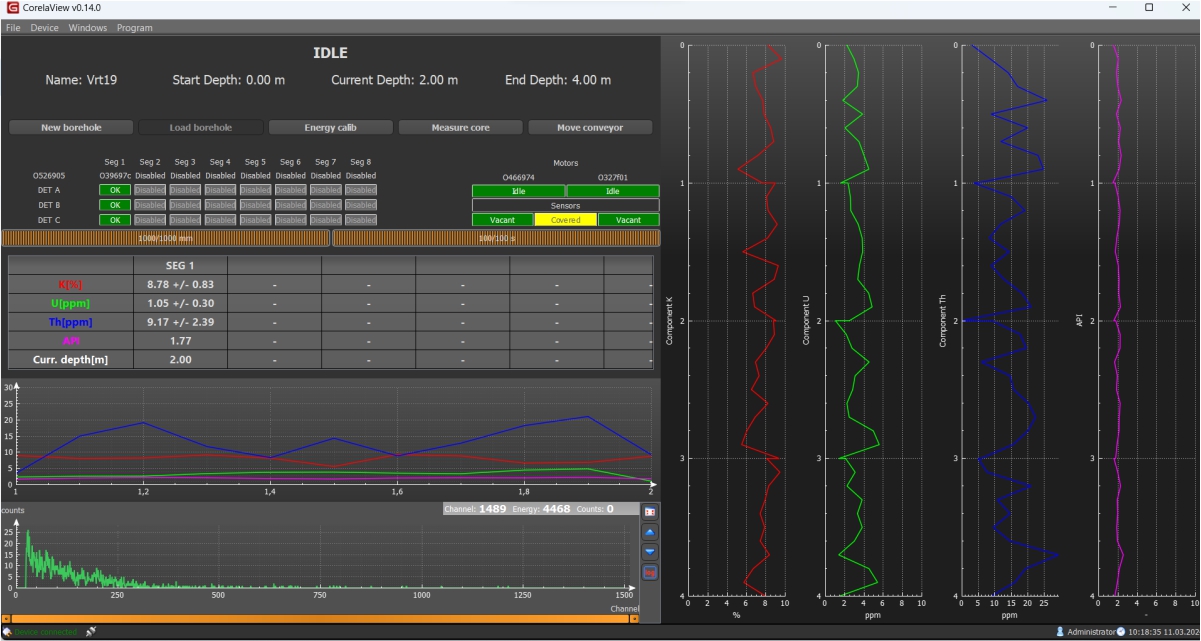The width and height of the screenshot is (1201, 641).
Task: Click the Energy 4468 readout
Action: point(544,509)
